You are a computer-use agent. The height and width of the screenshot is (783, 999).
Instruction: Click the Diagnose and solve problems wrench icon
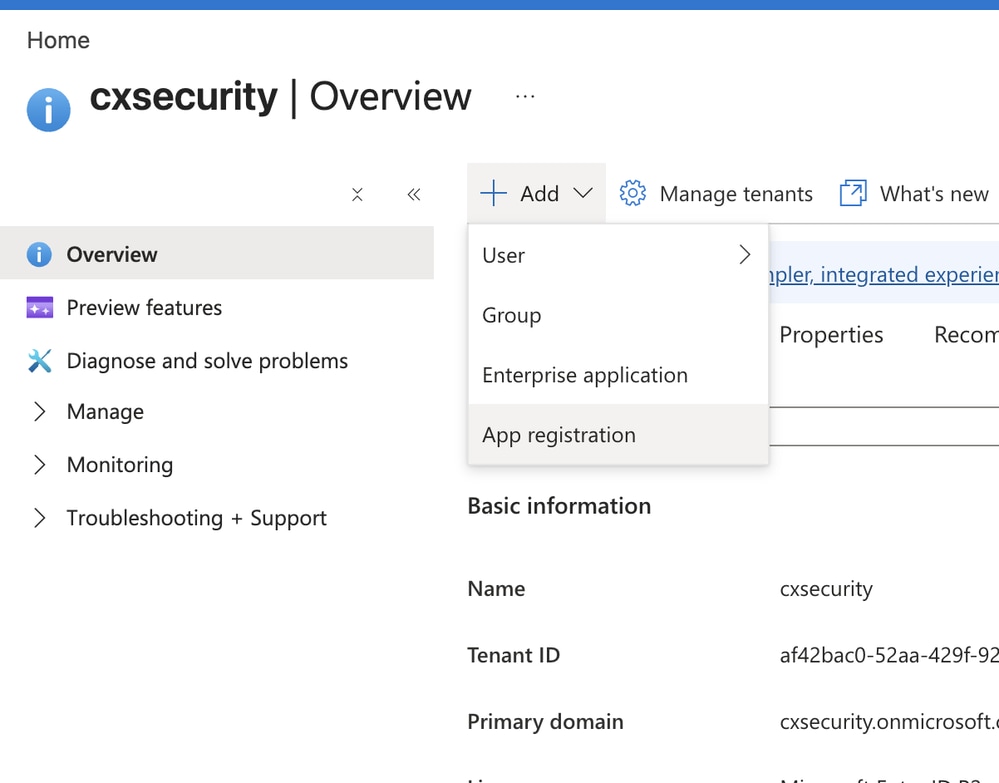coord(40,361)
